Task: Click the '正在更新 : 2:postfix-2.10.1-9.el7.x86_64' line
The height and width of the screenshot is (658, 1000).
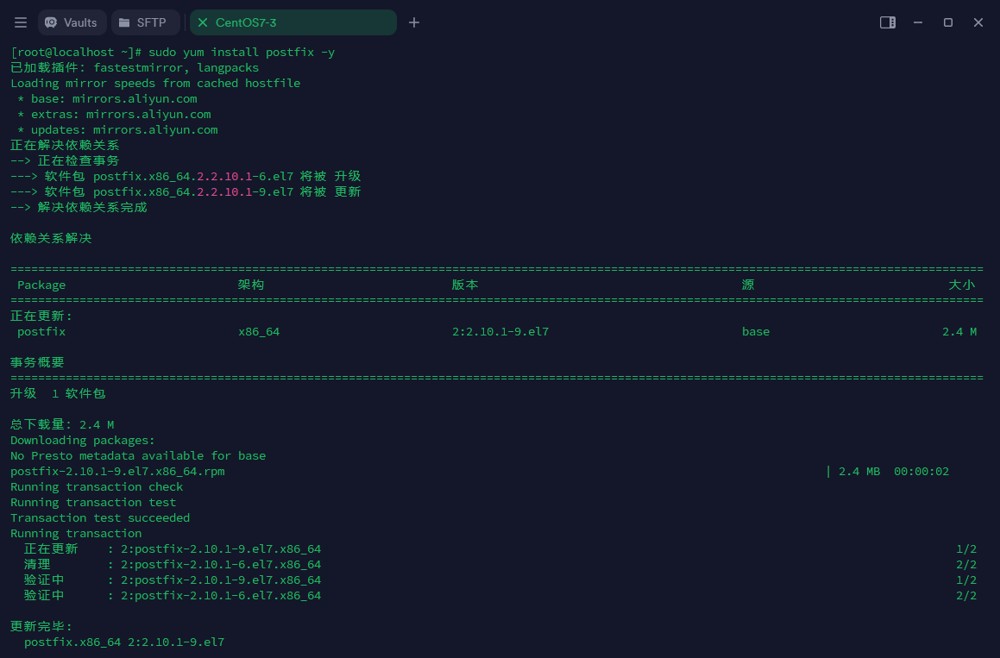Action: click(172, 549)
